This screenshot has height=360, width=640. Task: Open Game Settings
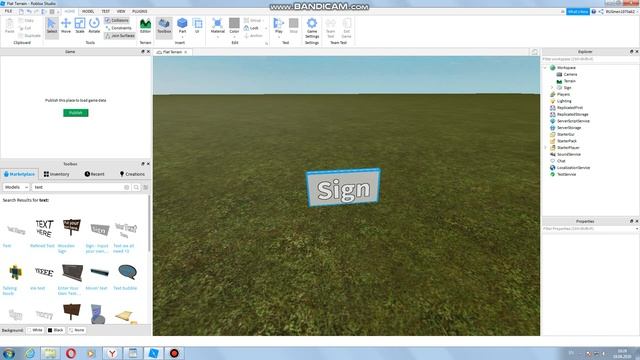pyautogui.click(x=312, y=28)
